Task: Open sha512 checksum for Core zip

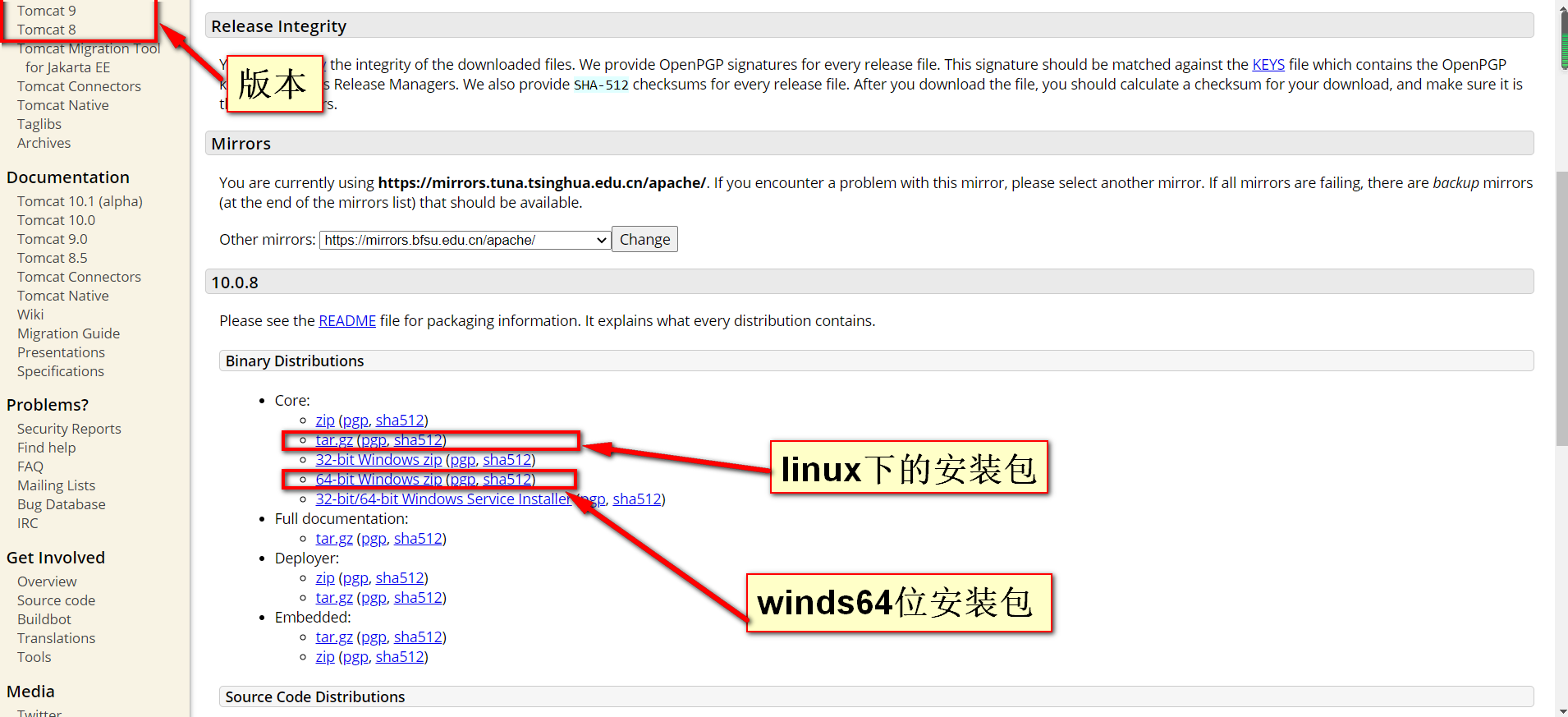Action: click(x=400, y=421)
